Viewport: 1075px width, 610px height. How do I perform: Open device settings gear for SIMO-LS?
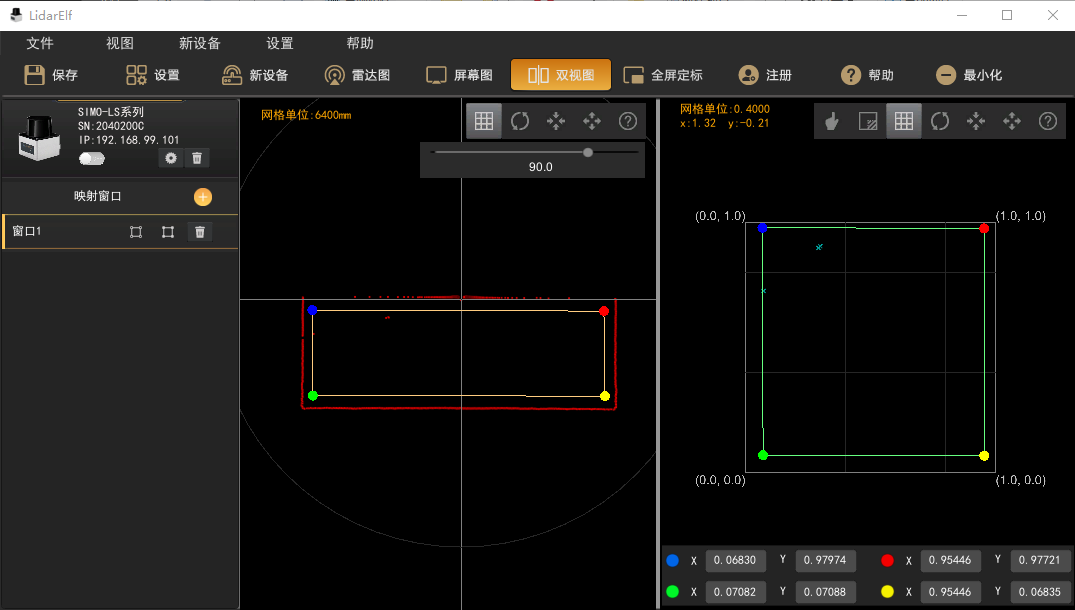[x=171, y=158]
